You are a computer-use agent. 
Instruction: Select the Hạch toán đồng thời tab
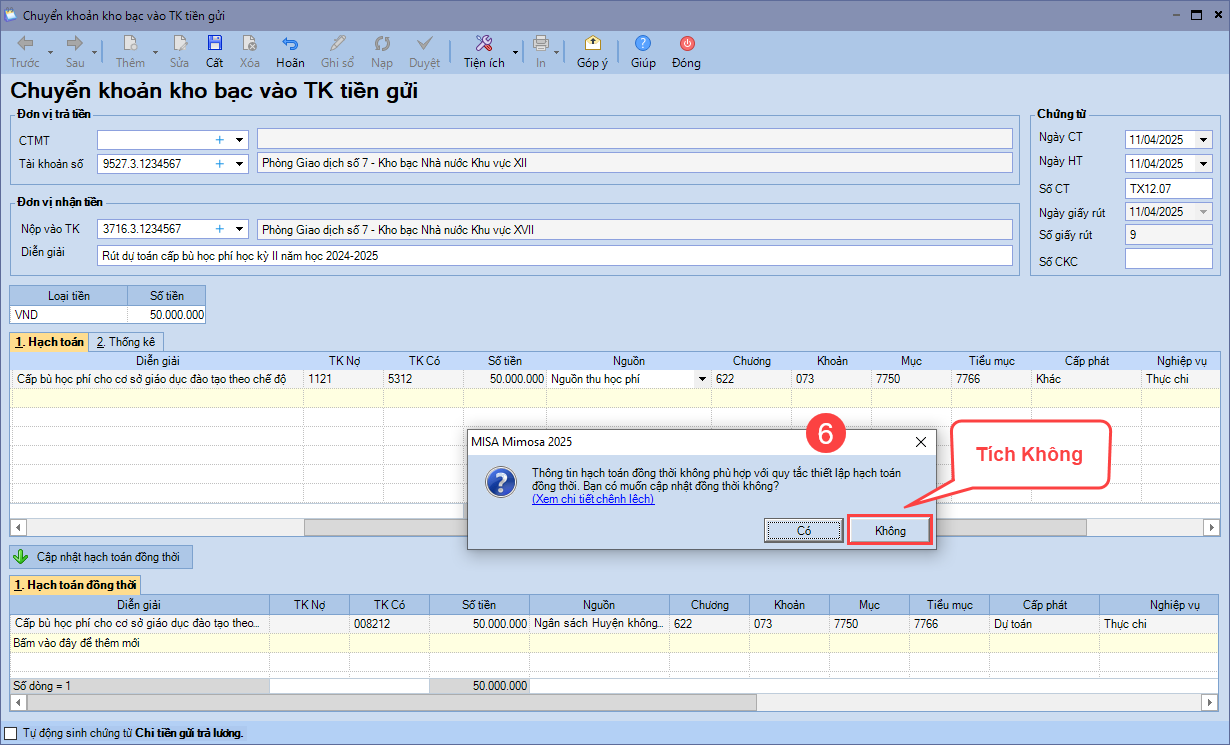[76, 585]
